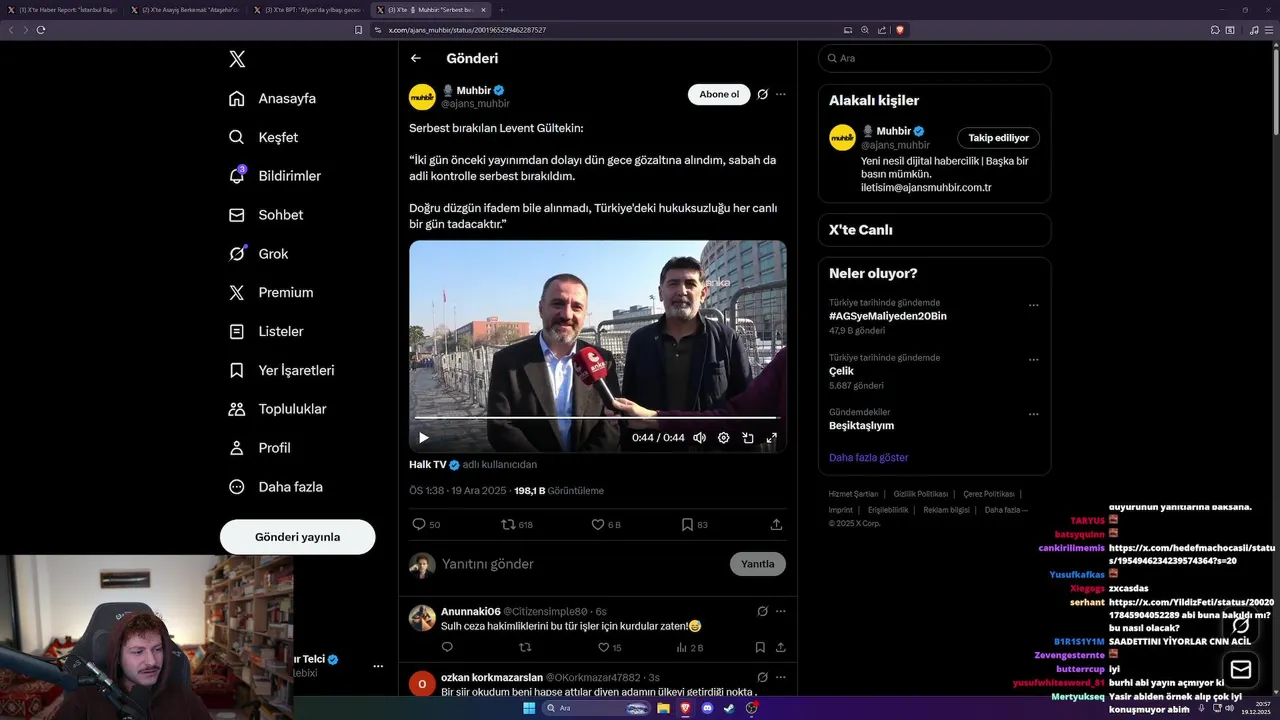Enter fullscreen video mode

[771, 438]
